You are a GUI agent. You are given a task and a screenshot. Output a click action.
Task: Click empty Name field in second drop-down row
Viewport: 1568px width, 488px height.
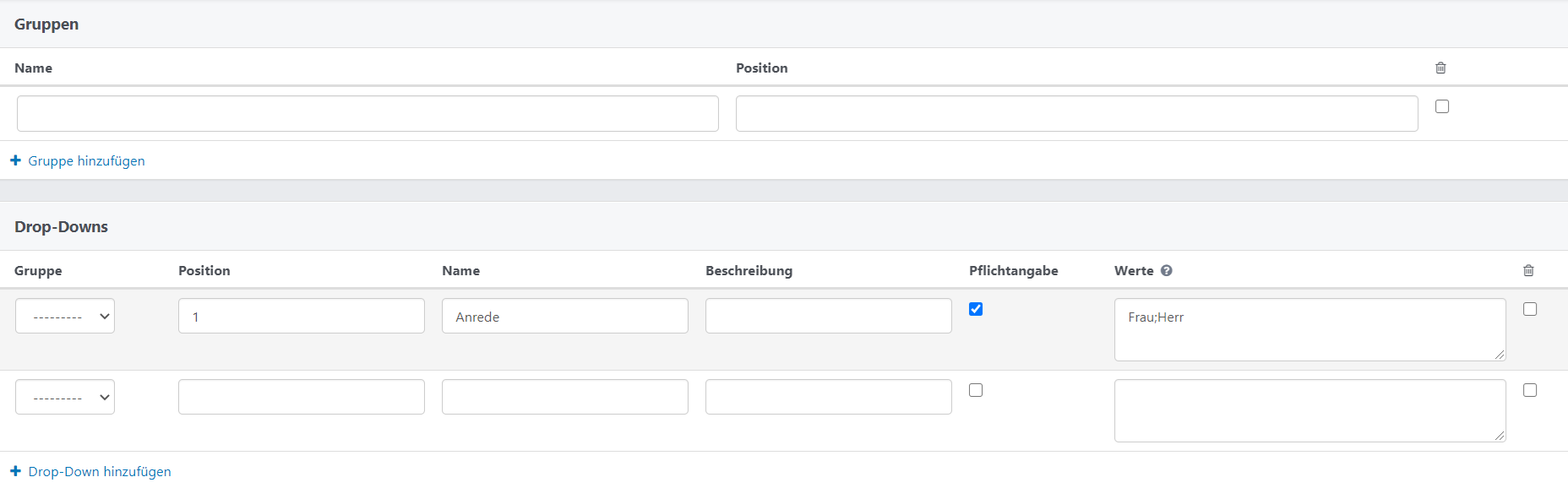[565, 397]
